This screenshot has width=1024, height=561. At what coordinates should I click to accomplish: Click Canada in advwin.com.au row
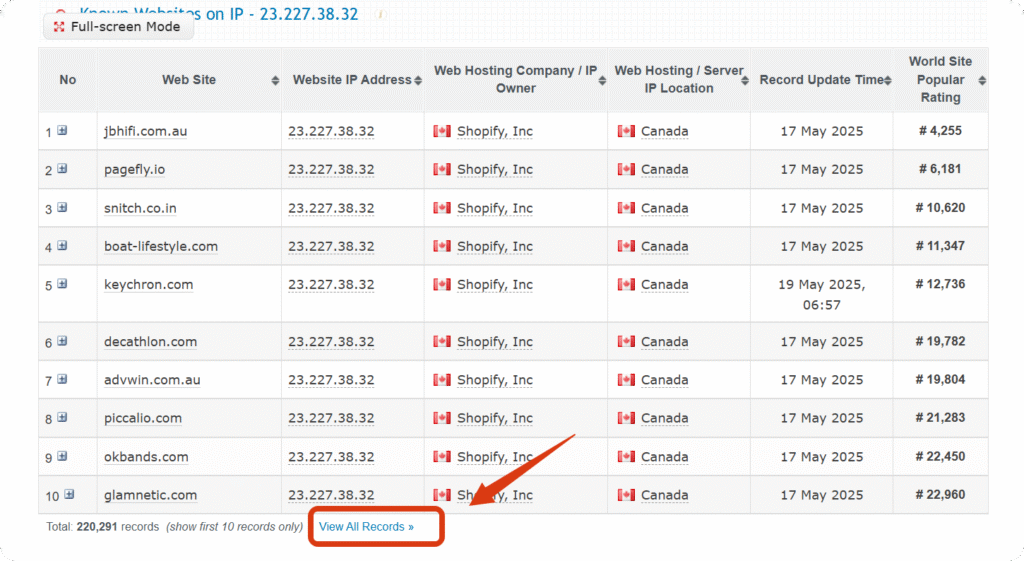coord(664,380)
